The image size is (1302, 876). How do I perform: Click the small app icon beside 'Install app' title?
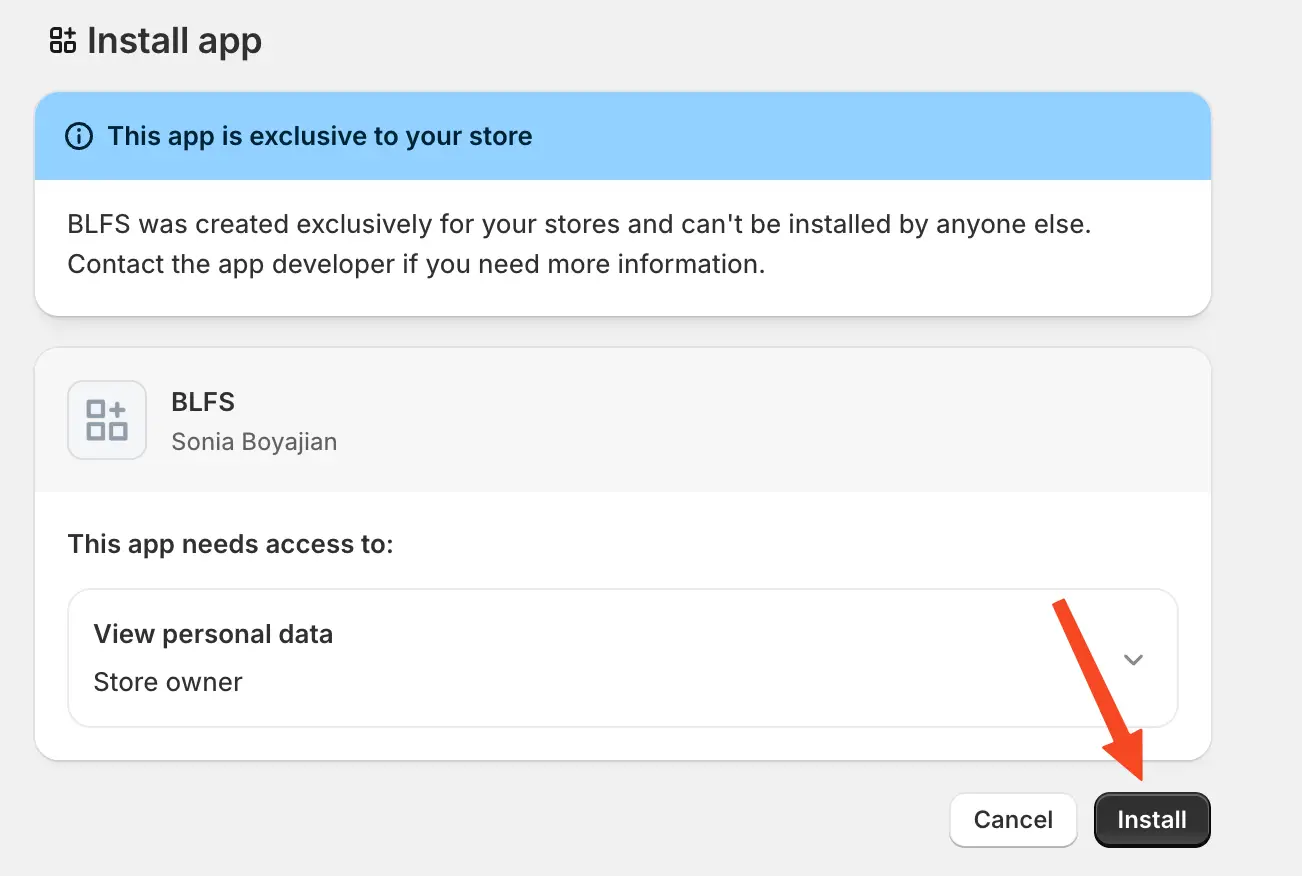point(63,42)
